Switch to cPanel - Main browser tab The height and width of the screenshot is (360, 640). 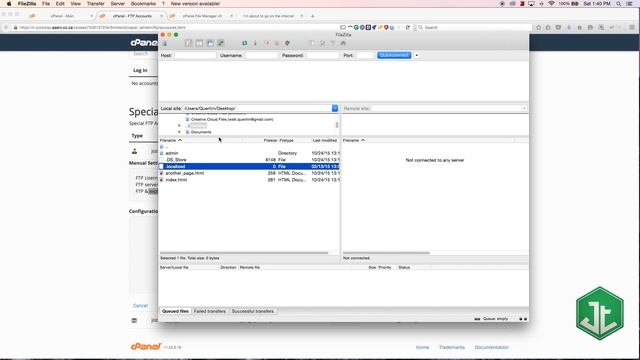62,16
